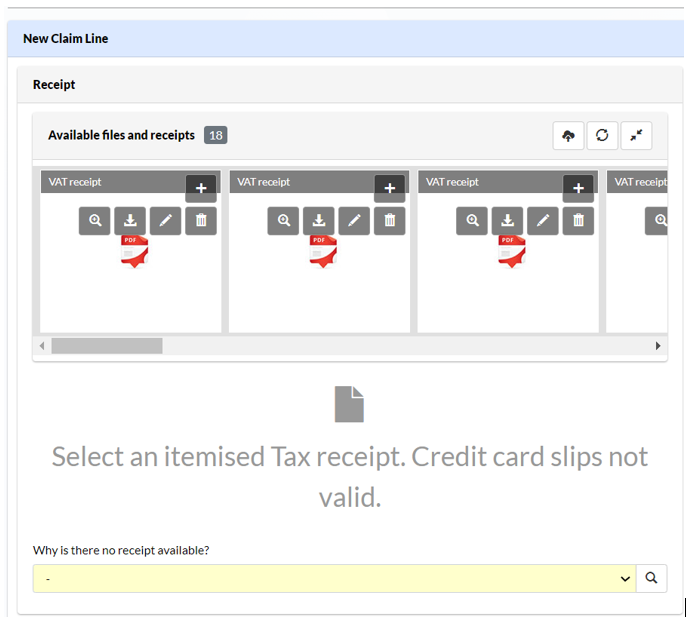Zoom into the second VAT receipt
687x617 pixels.
point(283,220)
